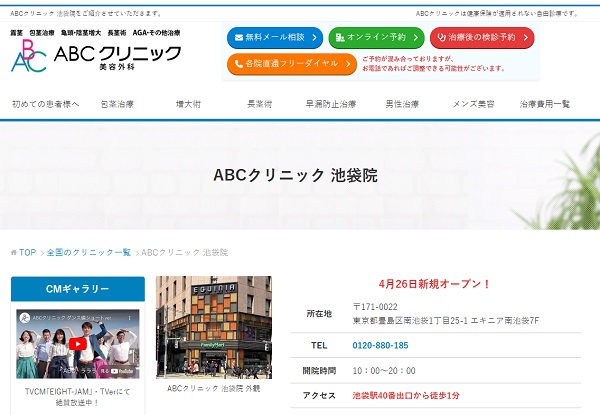The image size is (600, 415).
Task: Open メンズ美容 from the navigation bar
Action: coord(477,104)
